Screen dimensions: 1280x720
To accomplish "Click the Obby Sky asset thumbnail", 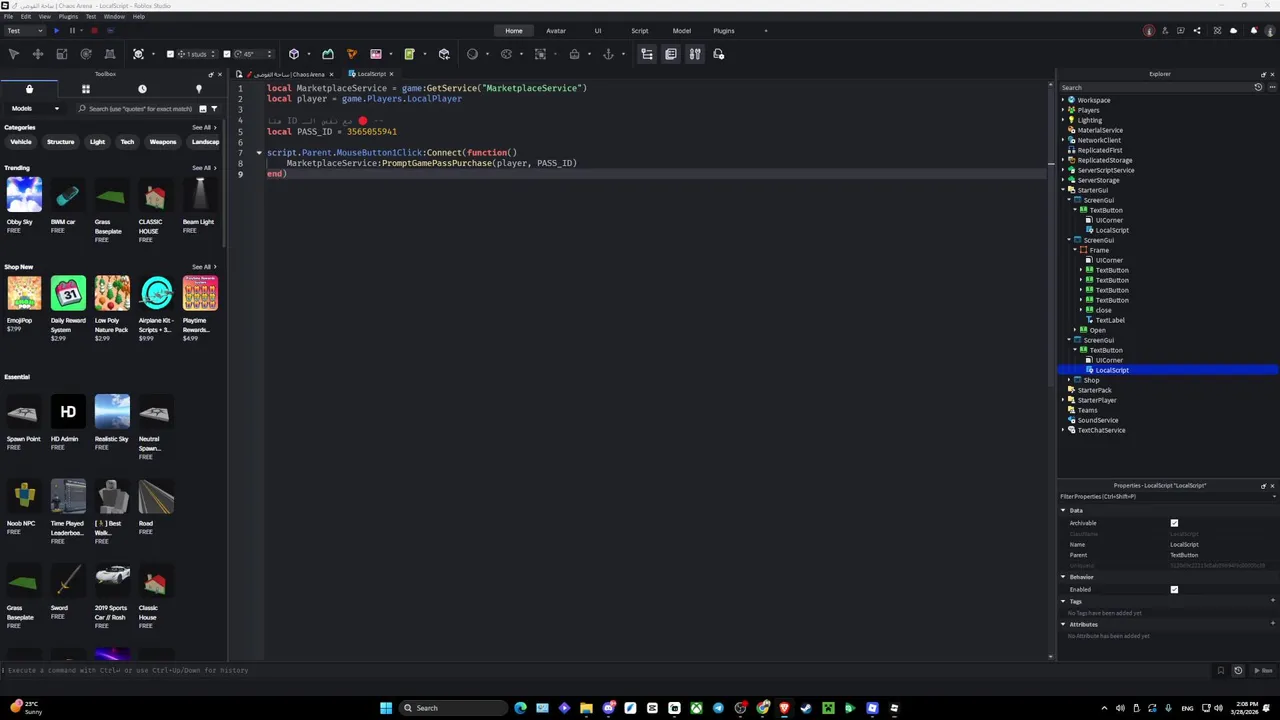I will tap(24, 195).
